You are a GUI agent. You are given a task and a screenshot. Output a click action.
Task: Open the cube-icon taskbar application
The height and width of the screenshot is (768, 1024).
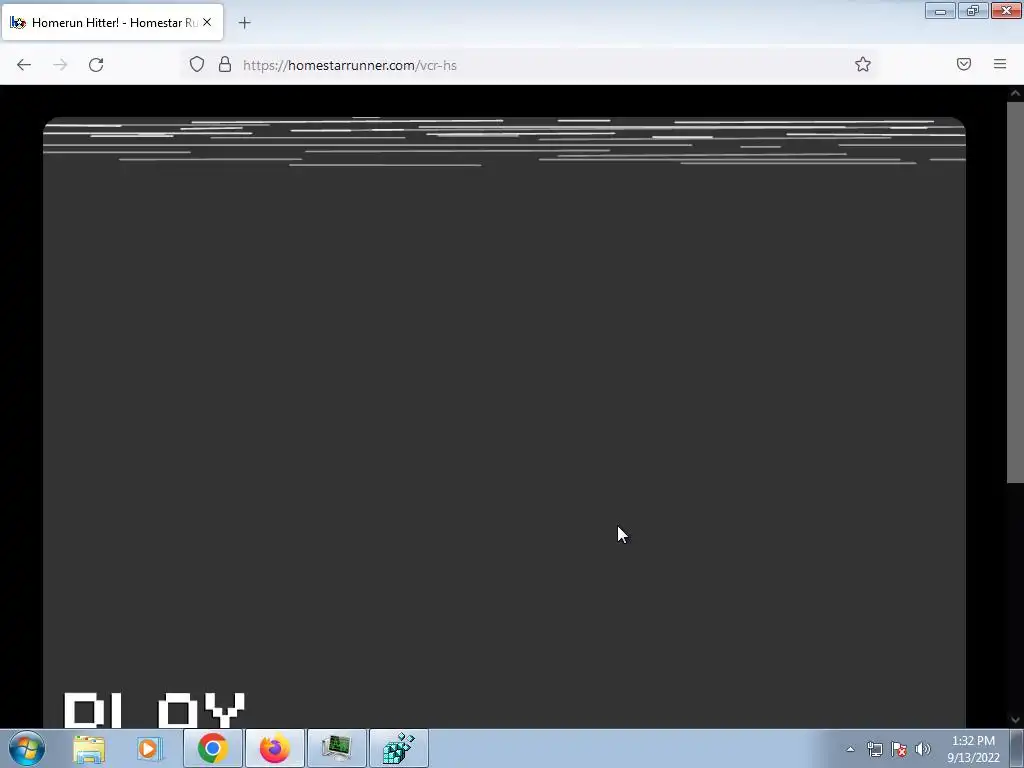399,748
